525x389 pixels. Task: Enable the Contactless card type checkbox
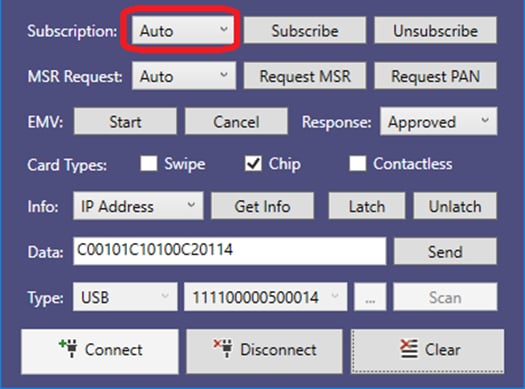click(357, 164)
